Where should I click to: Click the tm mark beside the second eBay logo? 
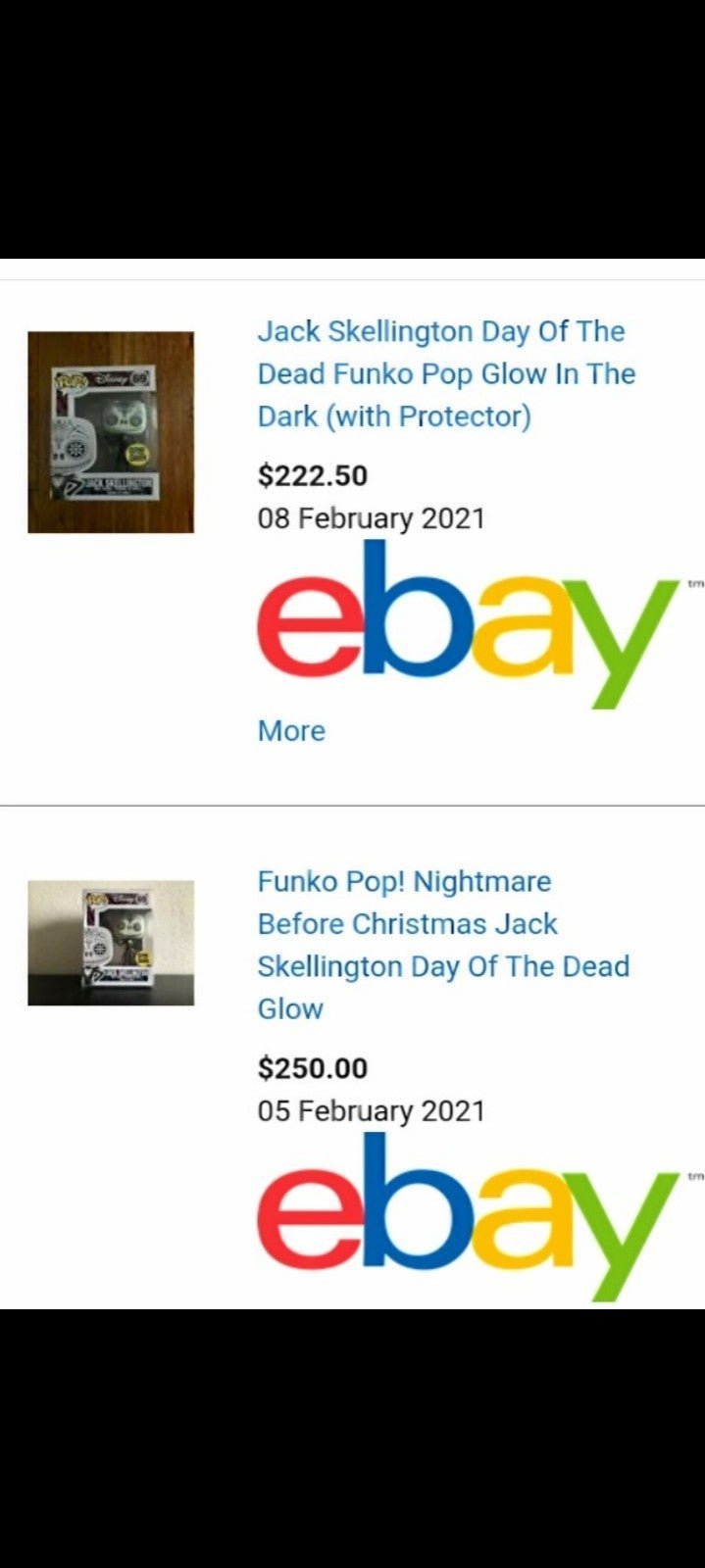(x=695, y=1176)
